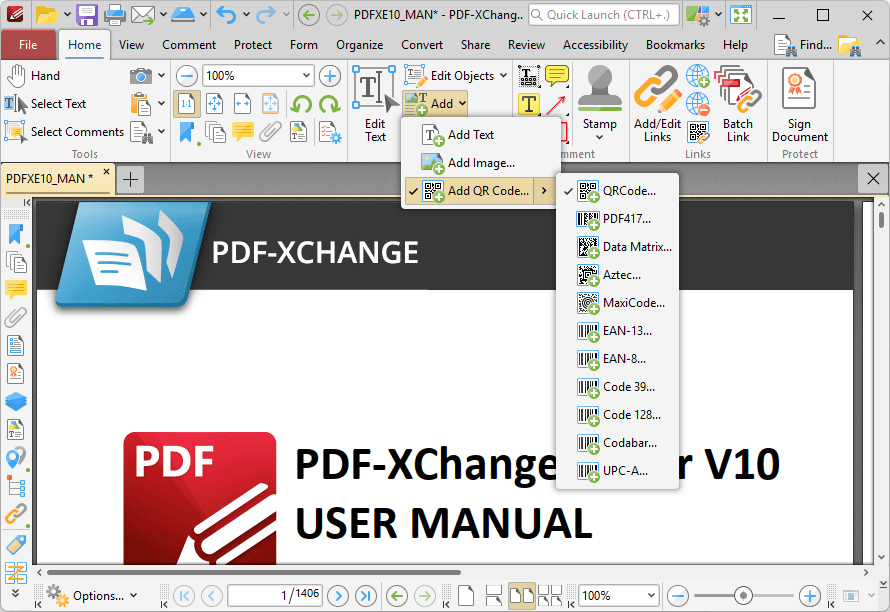The width and height of the screenshot is (890, 612).
Task: Expand the Edit Objects dropdown
Action: coord(503,76)
